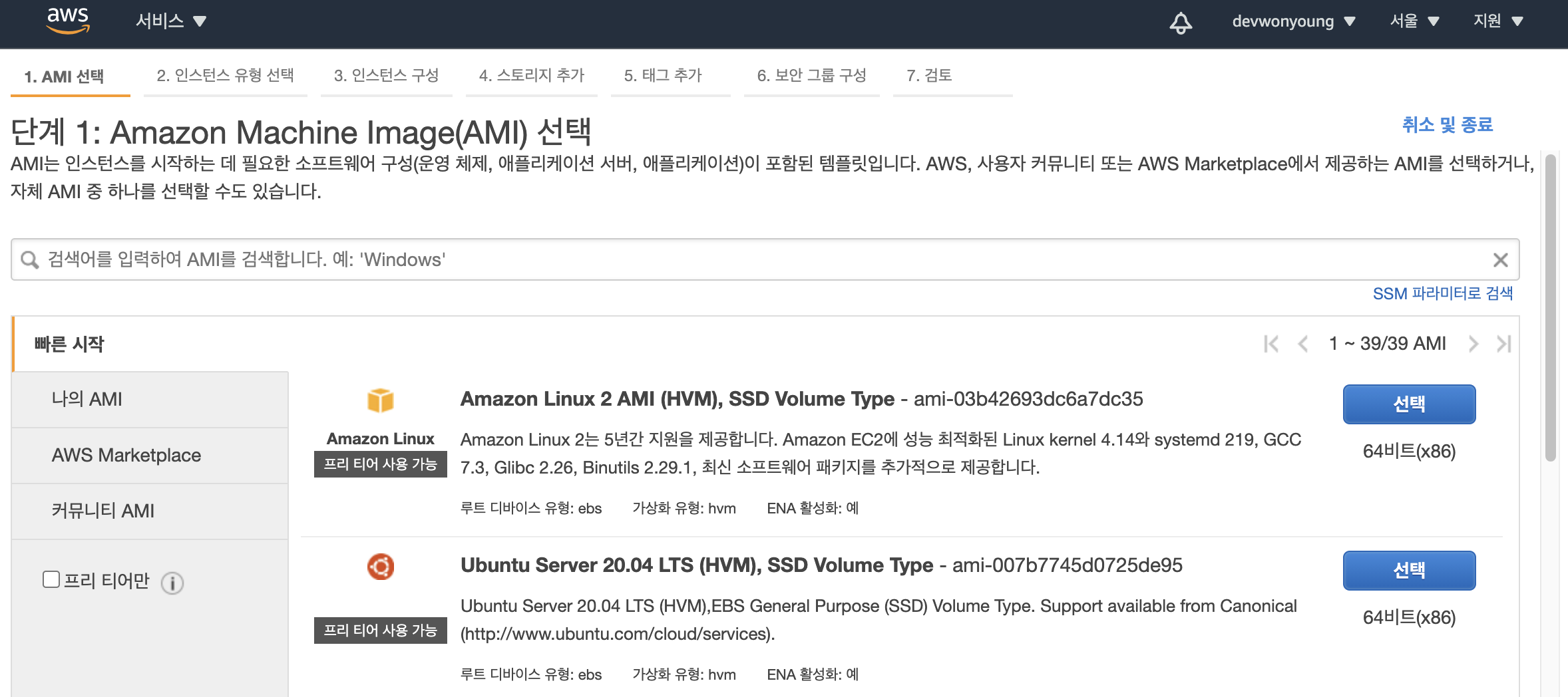Switch to 2. 인스턴스 유형 선택 tab

(x=225, y=75)
